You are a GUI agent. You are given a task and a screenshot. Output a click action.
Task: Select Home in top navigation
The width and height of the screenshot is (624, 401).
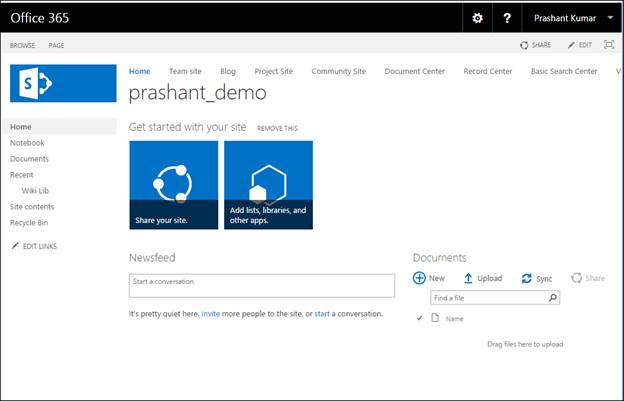[x=139, y=71]
